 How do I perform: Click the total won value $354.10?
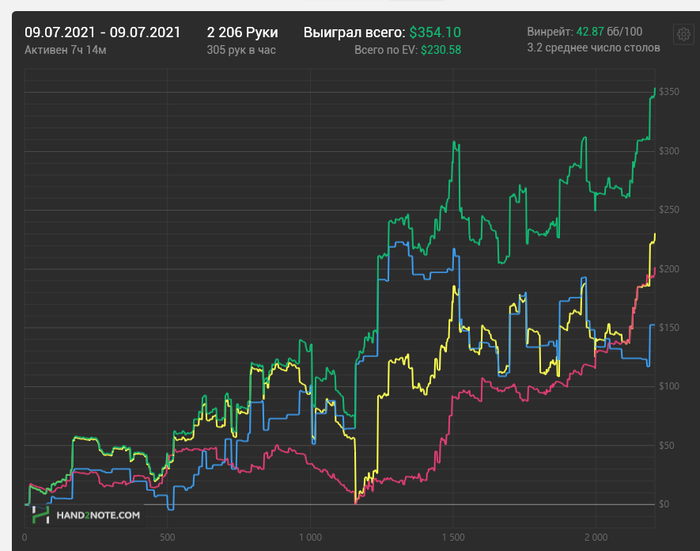pyautogui.click(x=435, y=32)
